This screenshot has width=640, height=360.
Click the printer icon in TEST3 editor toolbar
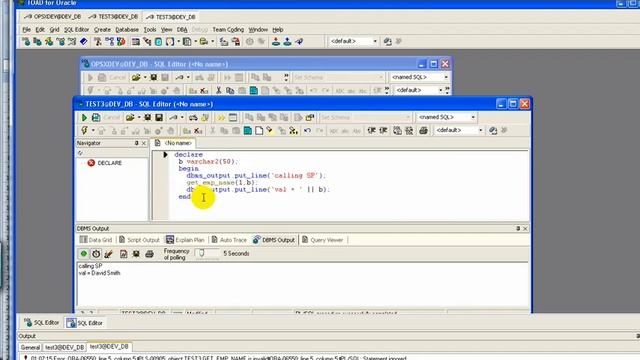(x=423, y=131)
